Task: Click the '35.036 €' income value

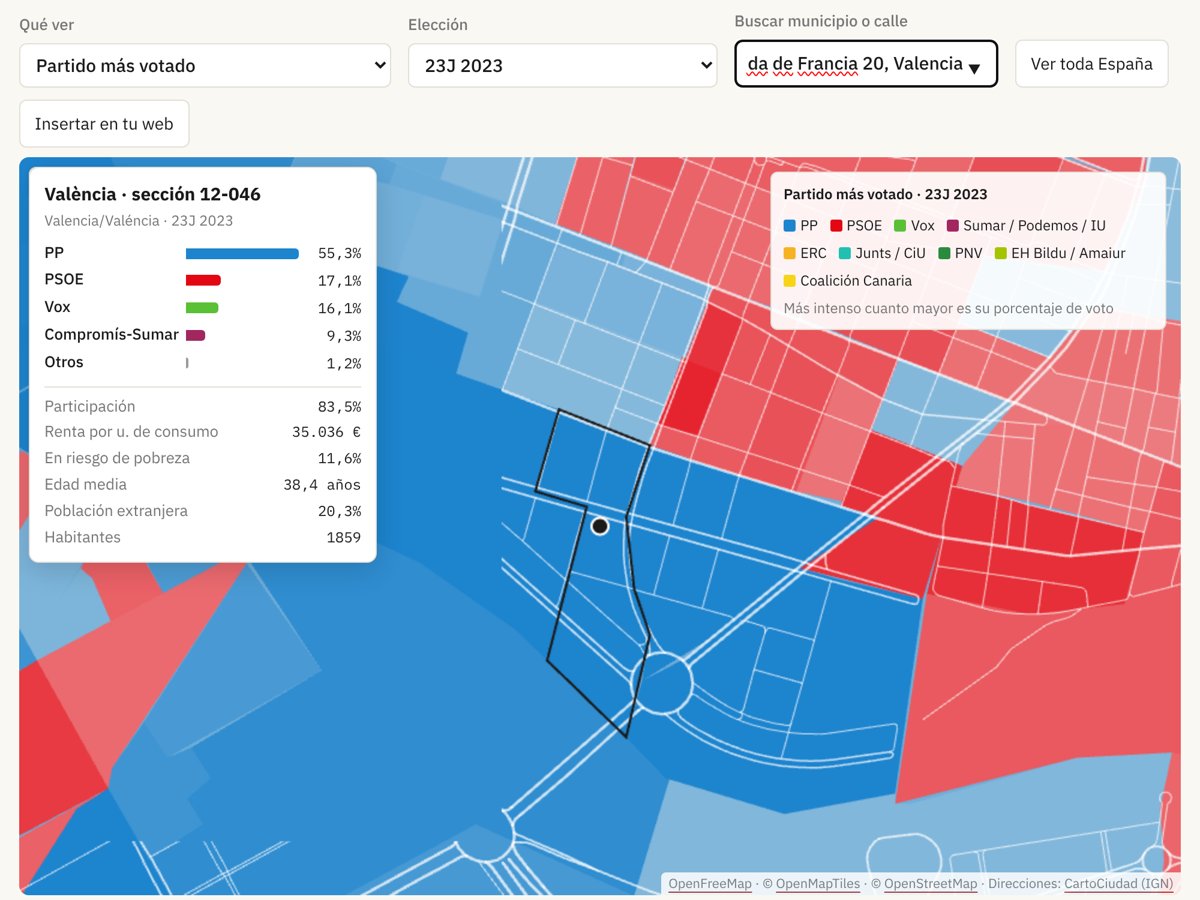Action: [x=326, y=432]
